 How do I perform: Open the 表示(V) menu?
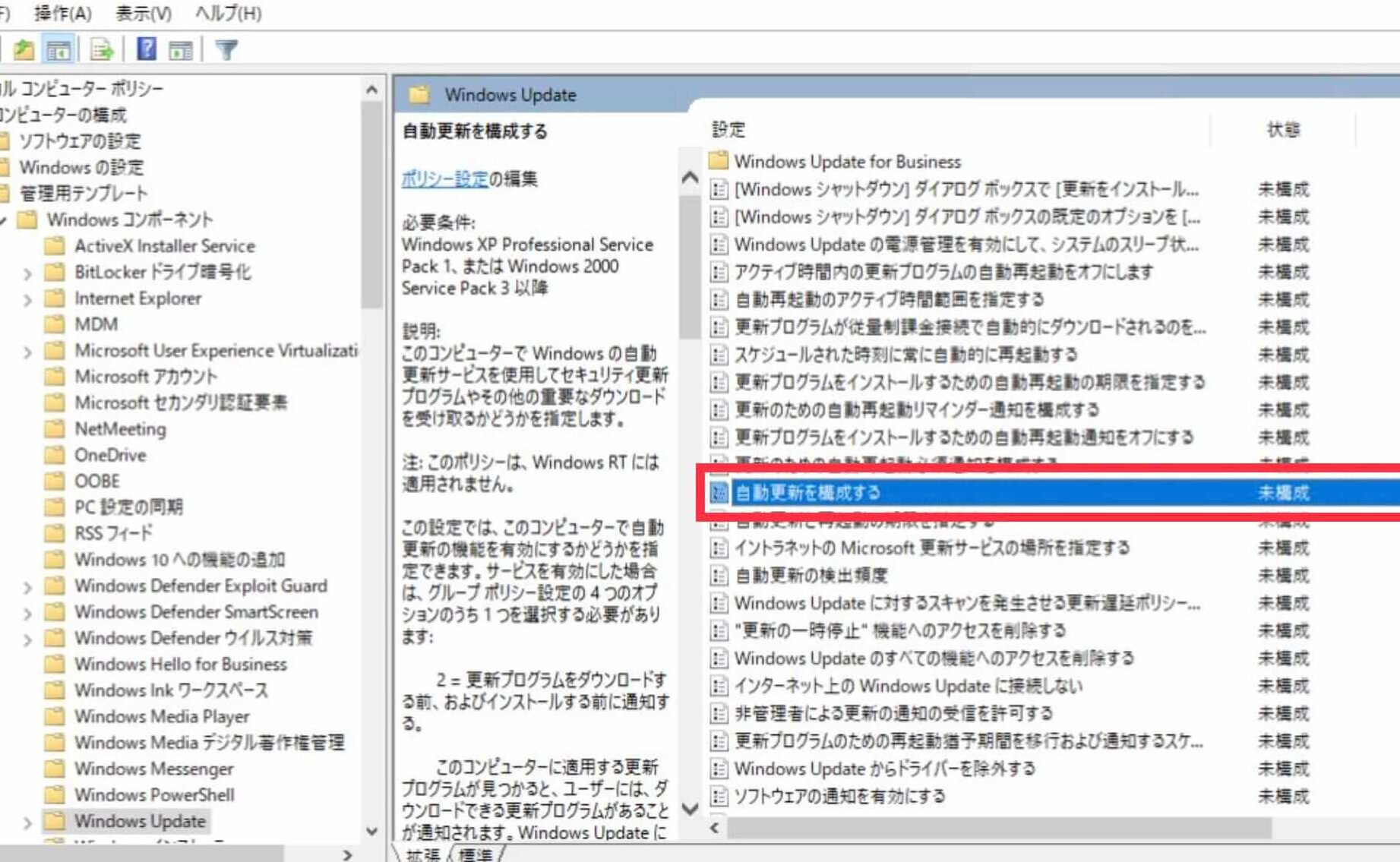coord(143,13)
